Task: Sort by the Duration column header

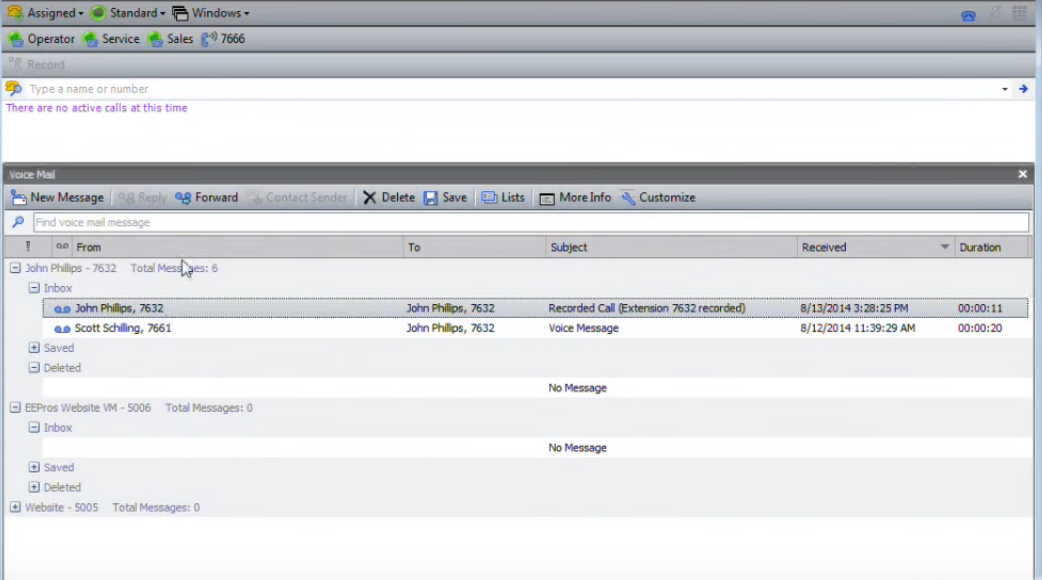Action: click(x=991, y=247)
